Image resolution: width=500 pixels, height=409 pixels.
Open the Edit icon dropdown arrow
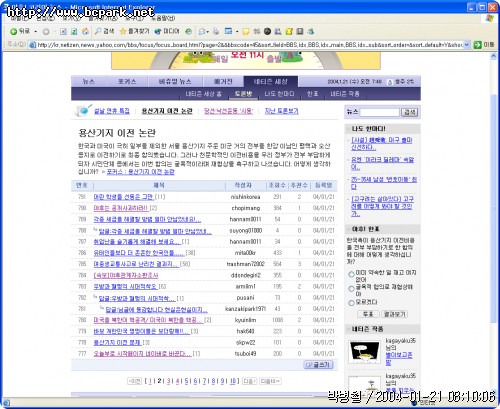237,32
